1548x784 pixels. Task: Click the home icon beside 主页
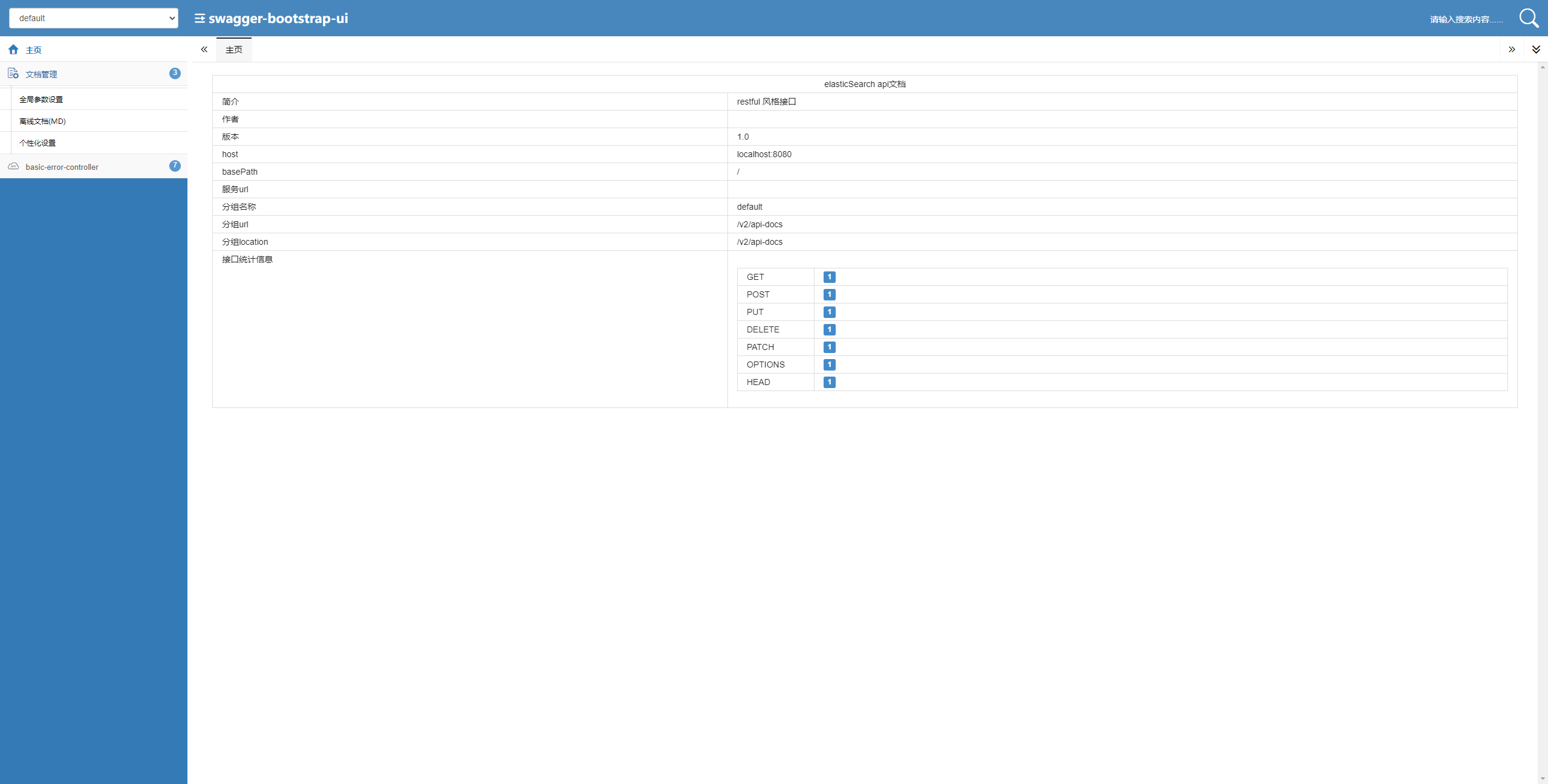[x=13, y=50]
